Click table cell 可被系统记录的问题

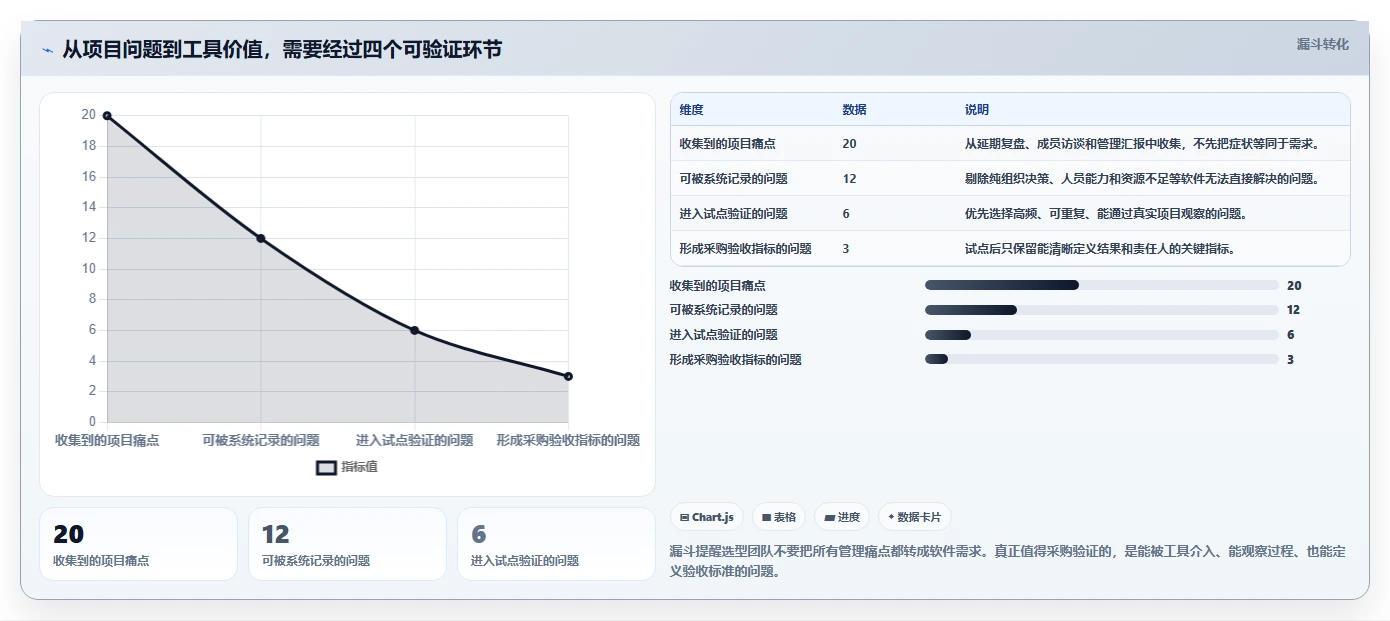pos(734,179)
